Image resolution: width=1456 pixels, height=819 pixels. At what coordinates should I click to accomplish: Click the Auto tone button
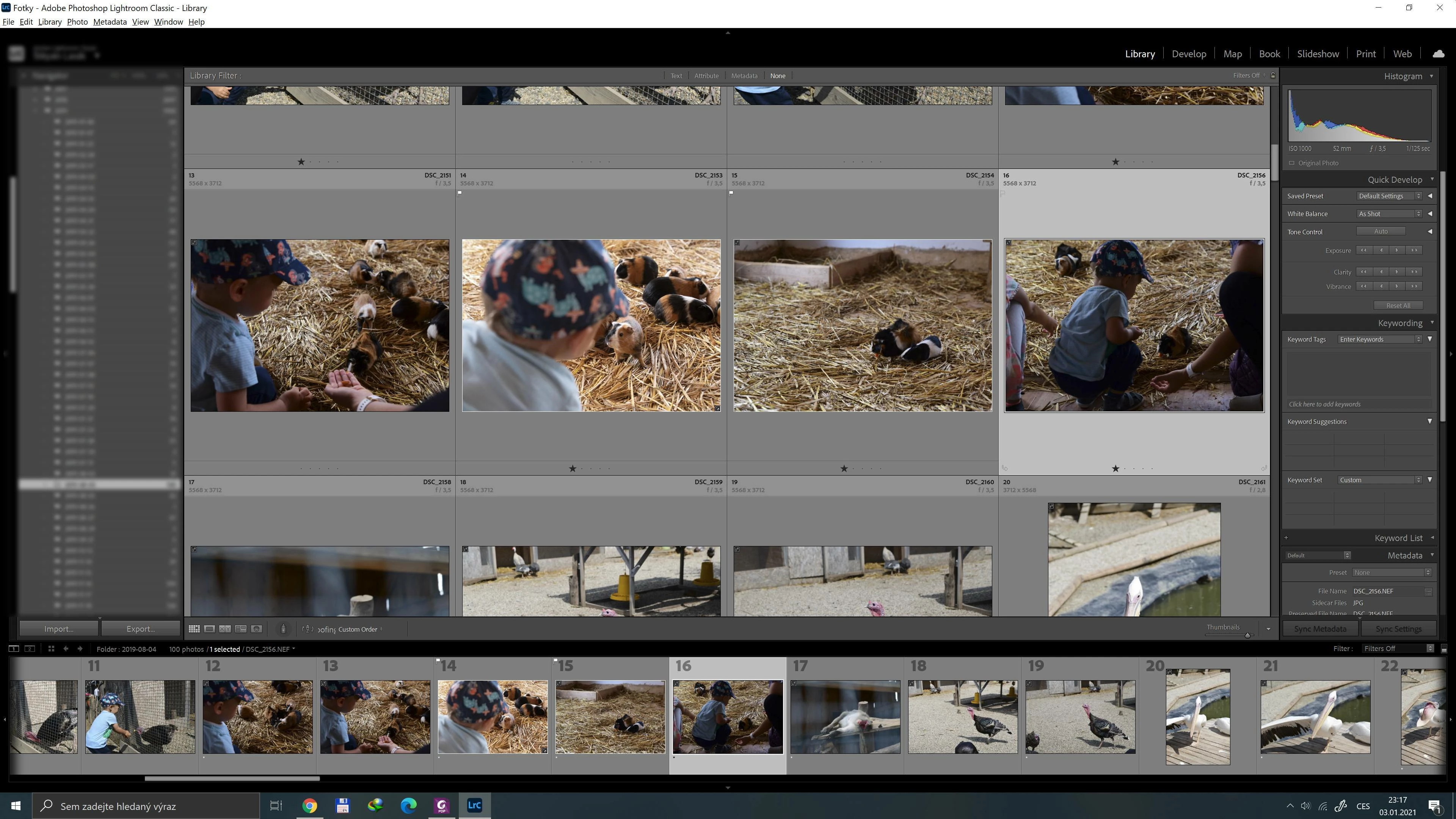coord(1381,231)
